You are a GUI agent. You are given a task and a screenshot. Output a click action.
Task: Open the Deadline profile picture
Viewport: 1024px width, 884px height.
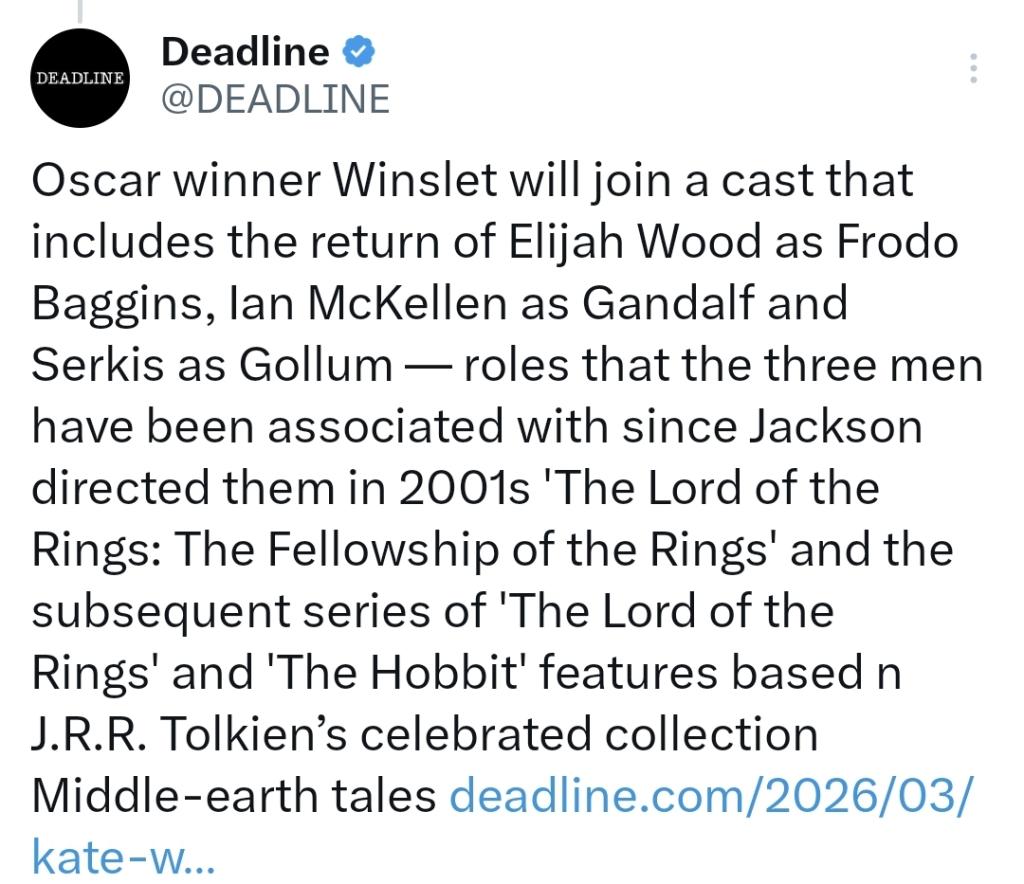click(x=78, y=78)
